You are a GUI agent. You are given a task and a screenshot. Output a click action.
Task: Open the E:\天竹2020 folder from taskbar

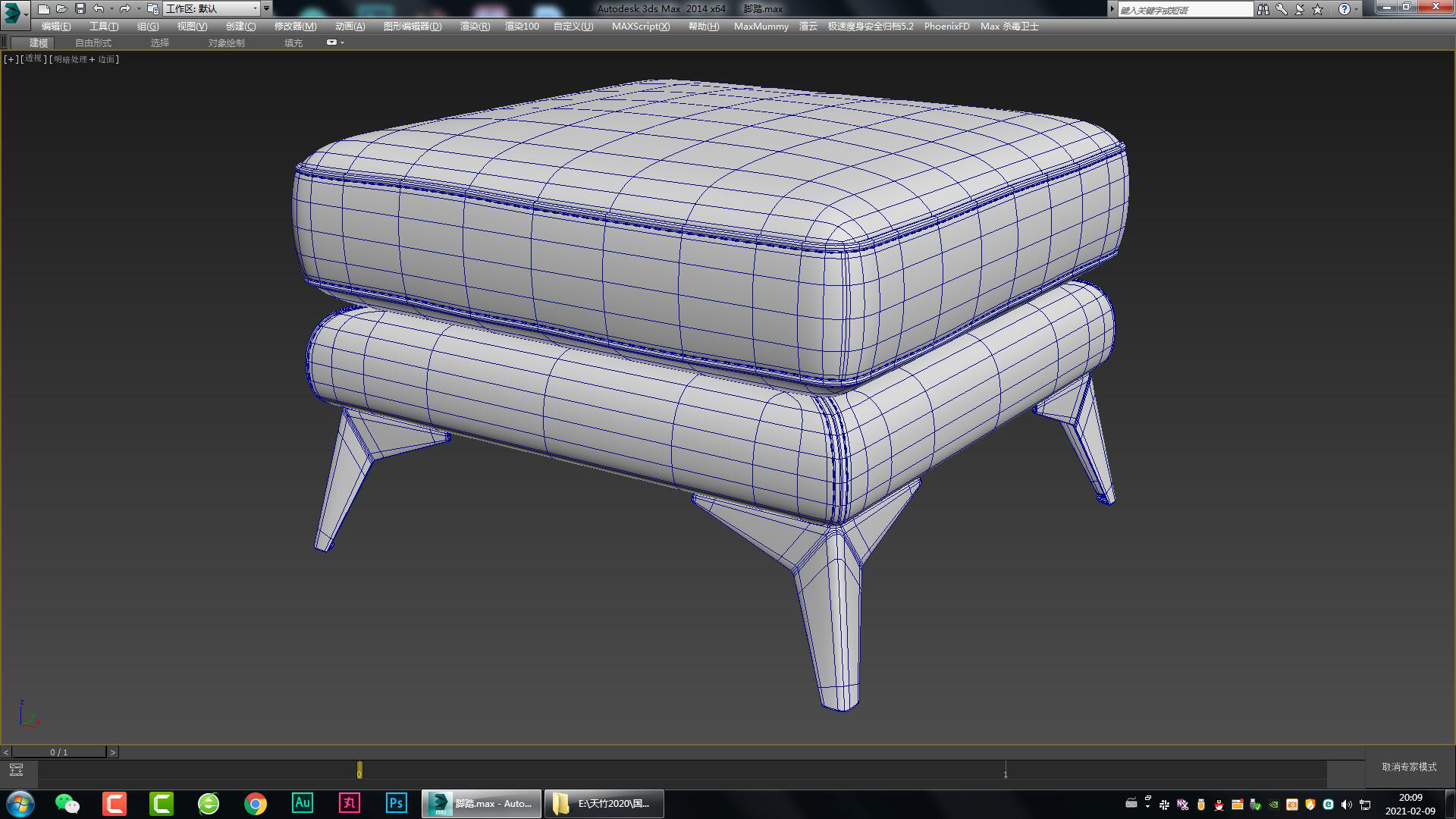[x=604, y=803]
